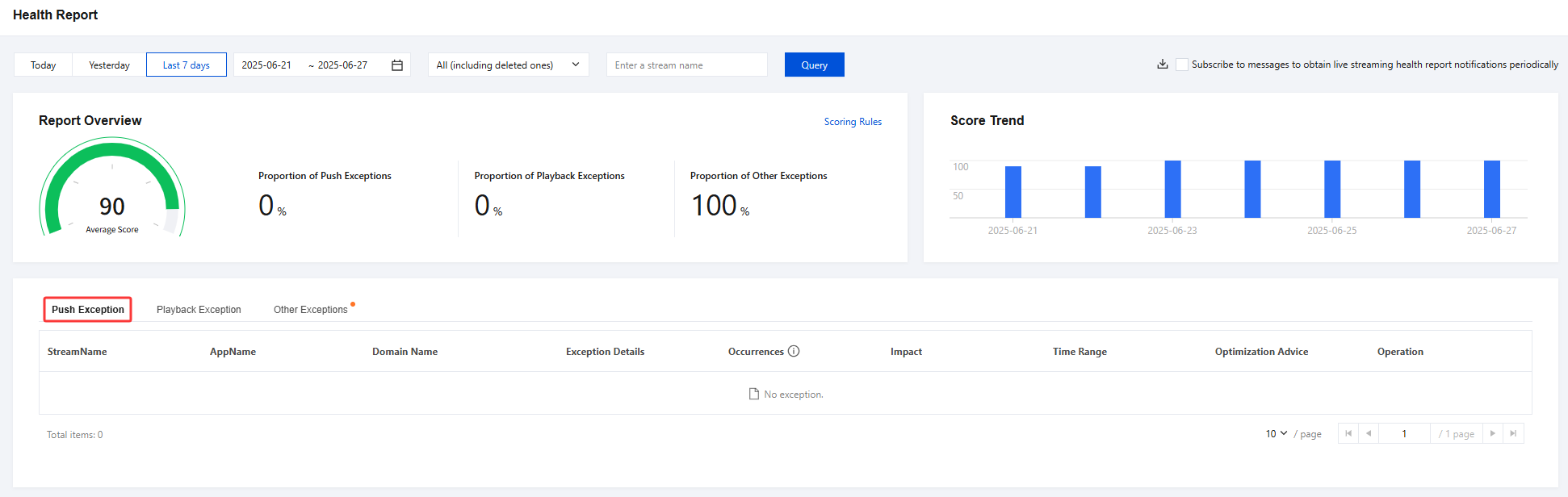Switch to Other Exceptions tab

(310, 310)
